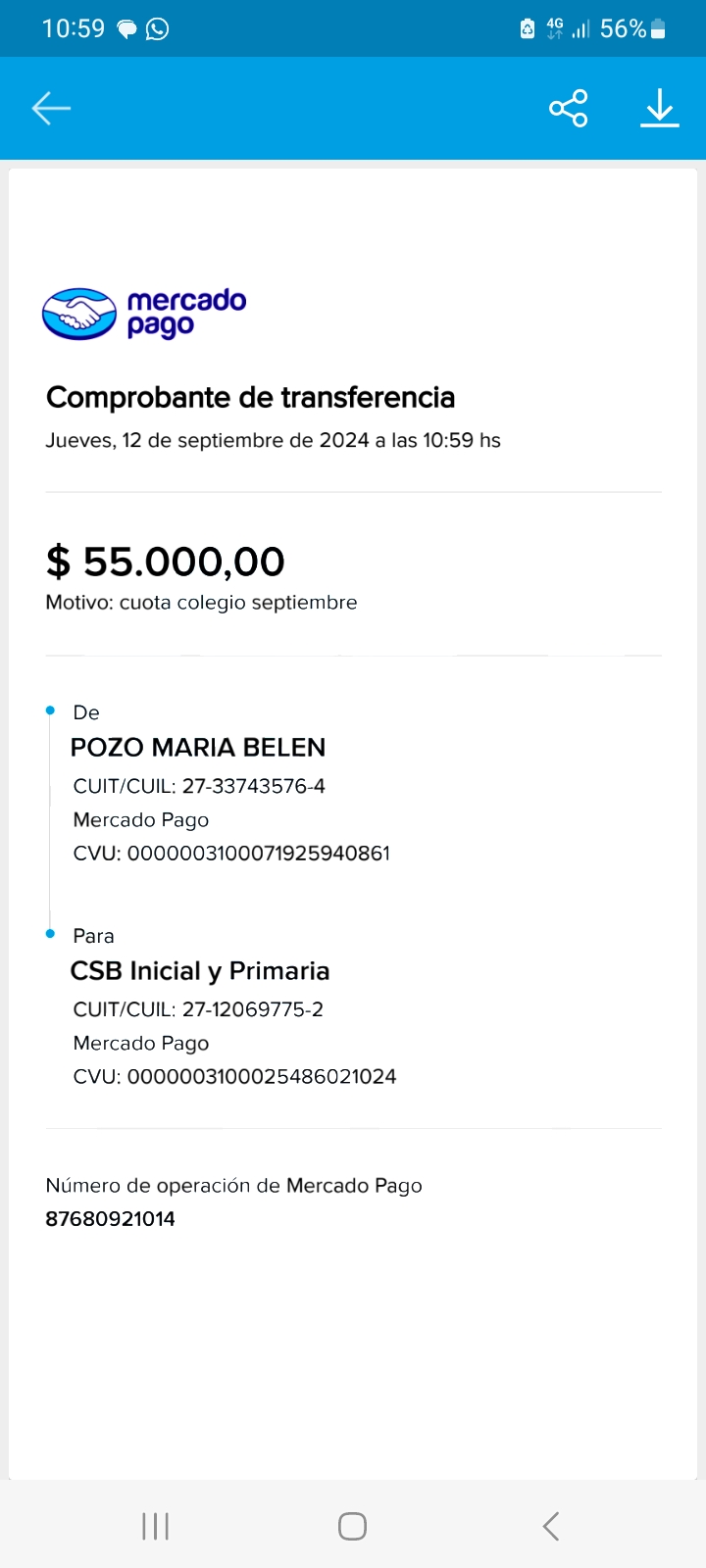Tap recipient CSB Inicial y Primaria
The height and width of the screenshot is (1568, 706).
(200, 971)
